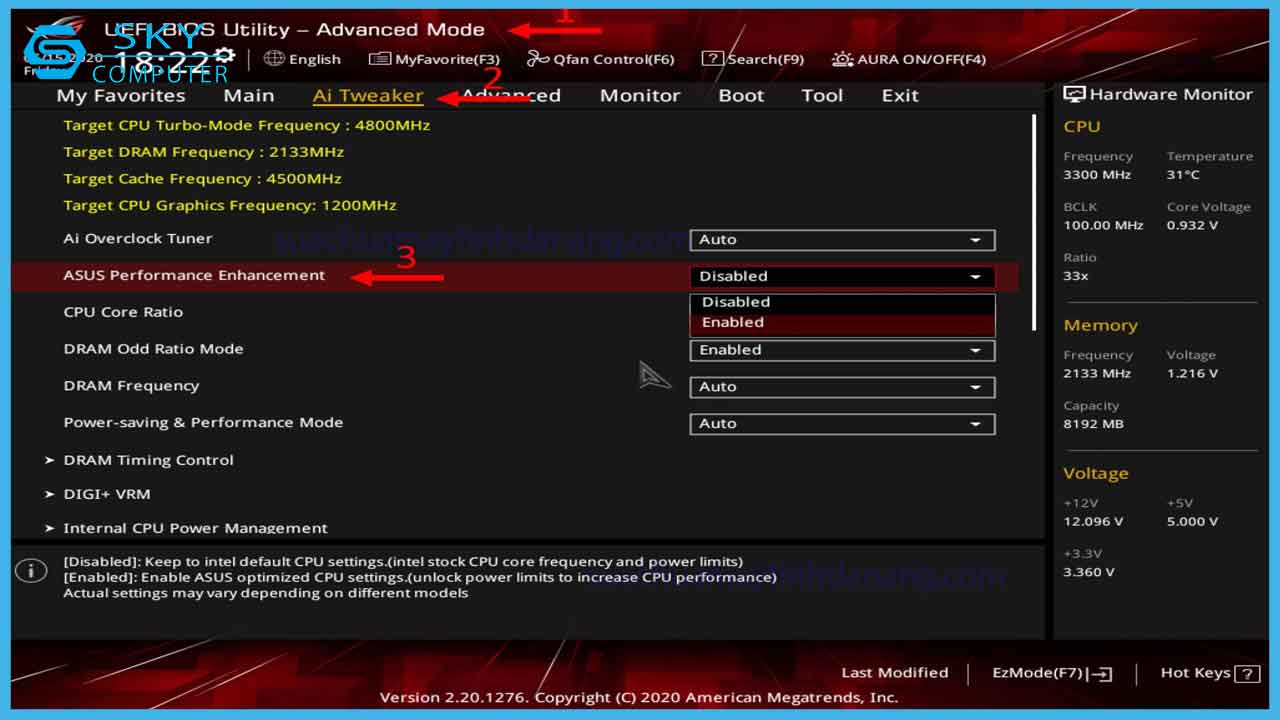The height and width of the screenshot is (720, 1280).
Task: Click the BCLK value 100.00 MHz
Action: pos(1103,226)
